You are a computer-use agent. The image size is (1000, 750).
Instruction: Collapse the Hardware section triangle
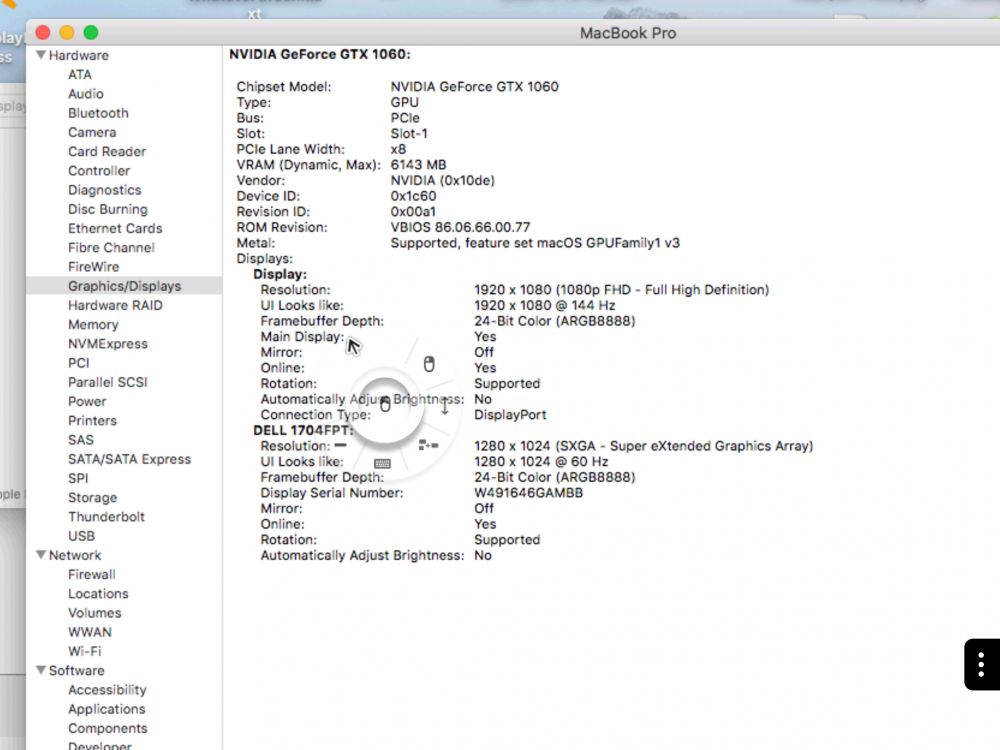click(41, 55)
